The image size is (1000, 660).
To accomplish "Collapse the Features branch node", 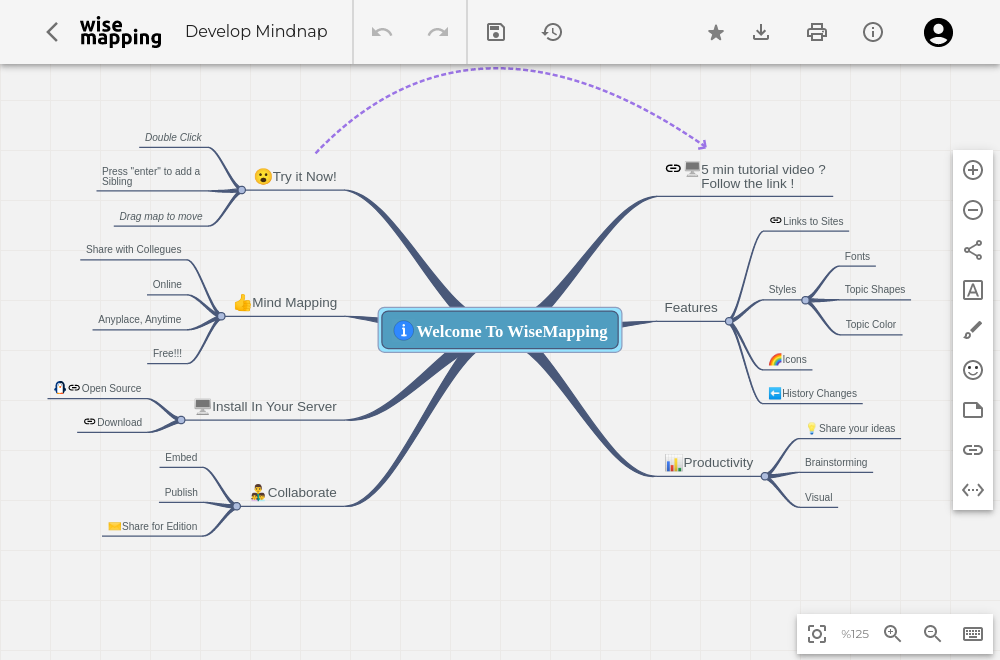I will [729, 321].
